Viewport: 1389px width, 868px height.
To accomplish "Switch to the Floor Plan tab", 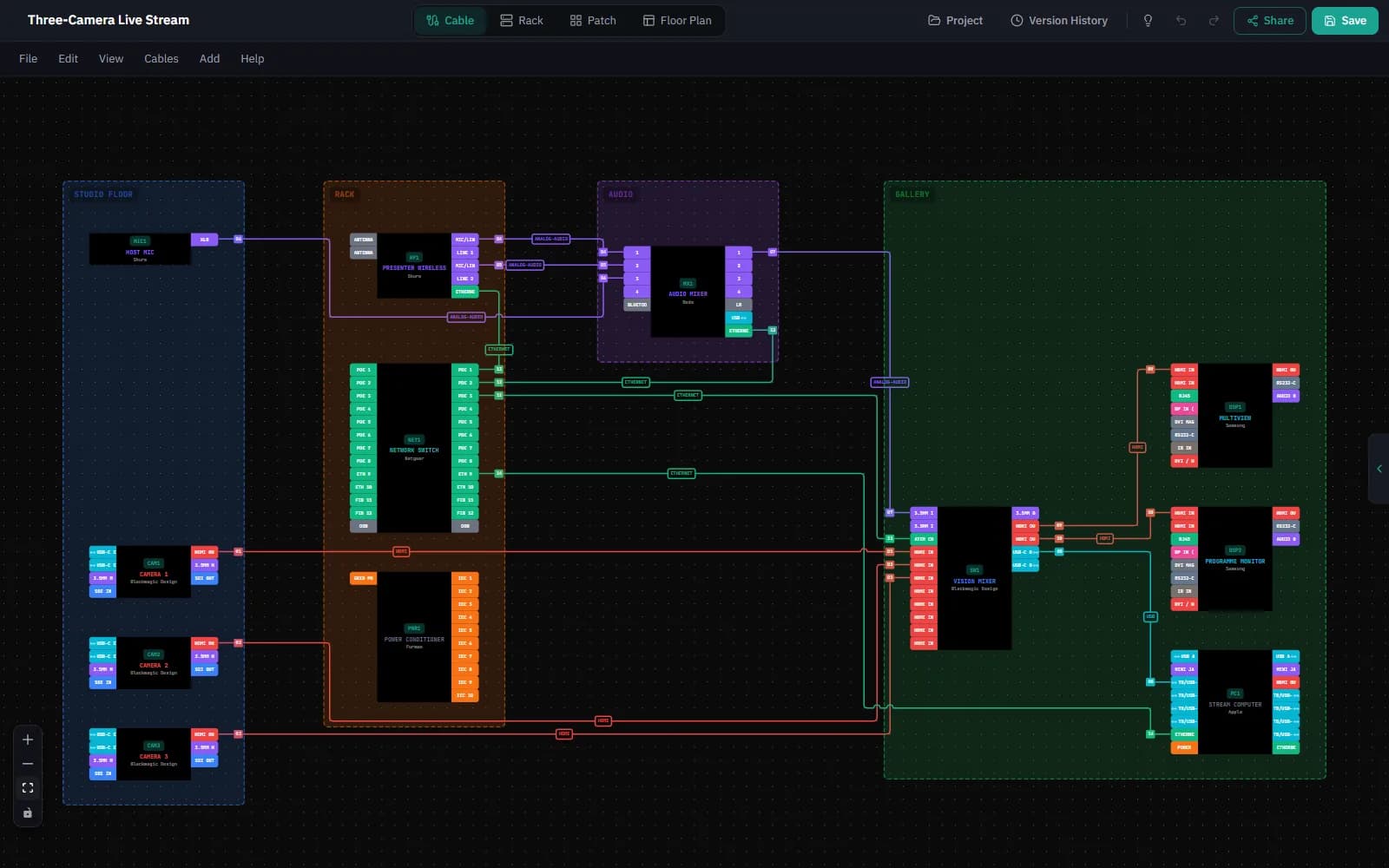I will [677, 21].
